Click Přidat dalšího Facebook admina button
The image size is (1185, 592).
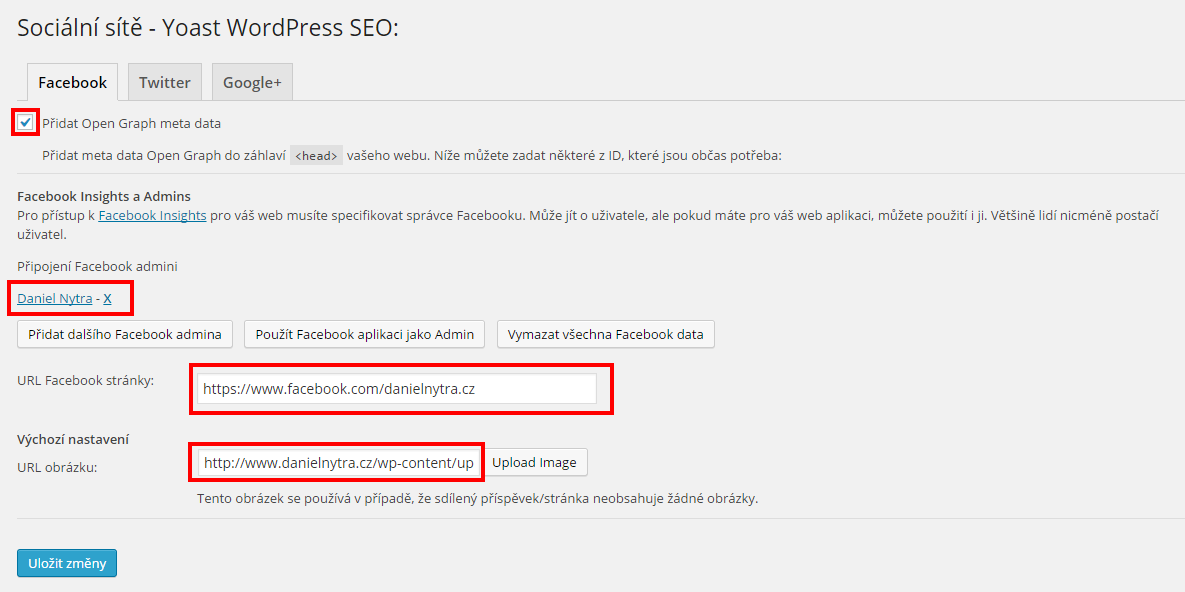point(125,334)
